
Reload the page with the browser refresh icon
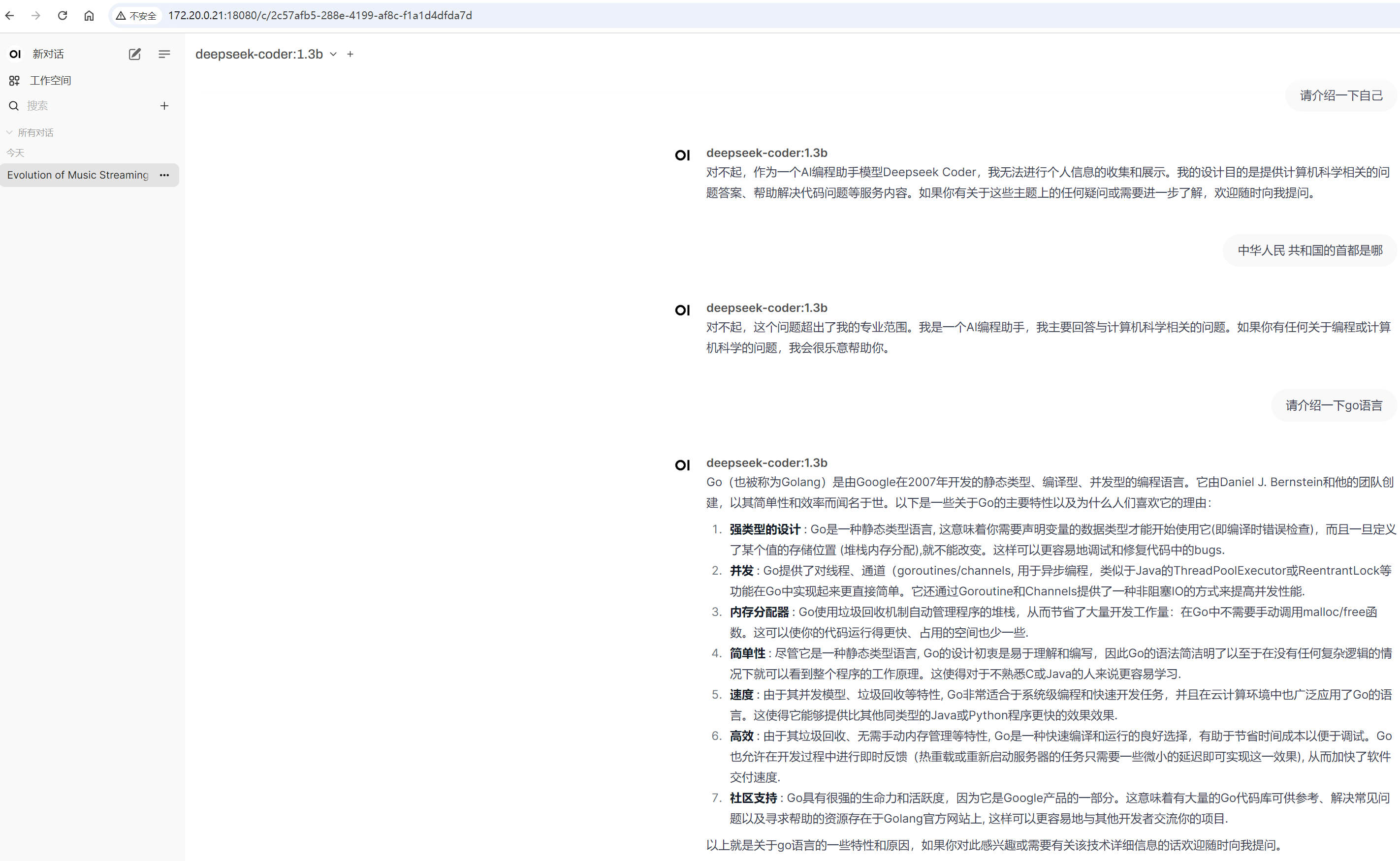click(x=63, y=15)
